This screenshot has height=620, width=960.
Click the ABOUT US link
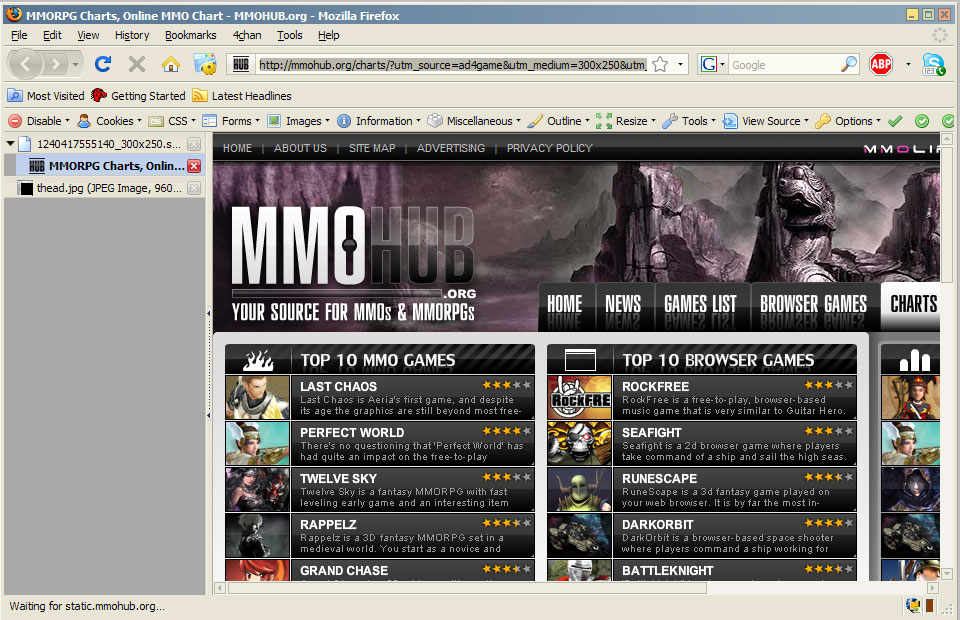300,148
